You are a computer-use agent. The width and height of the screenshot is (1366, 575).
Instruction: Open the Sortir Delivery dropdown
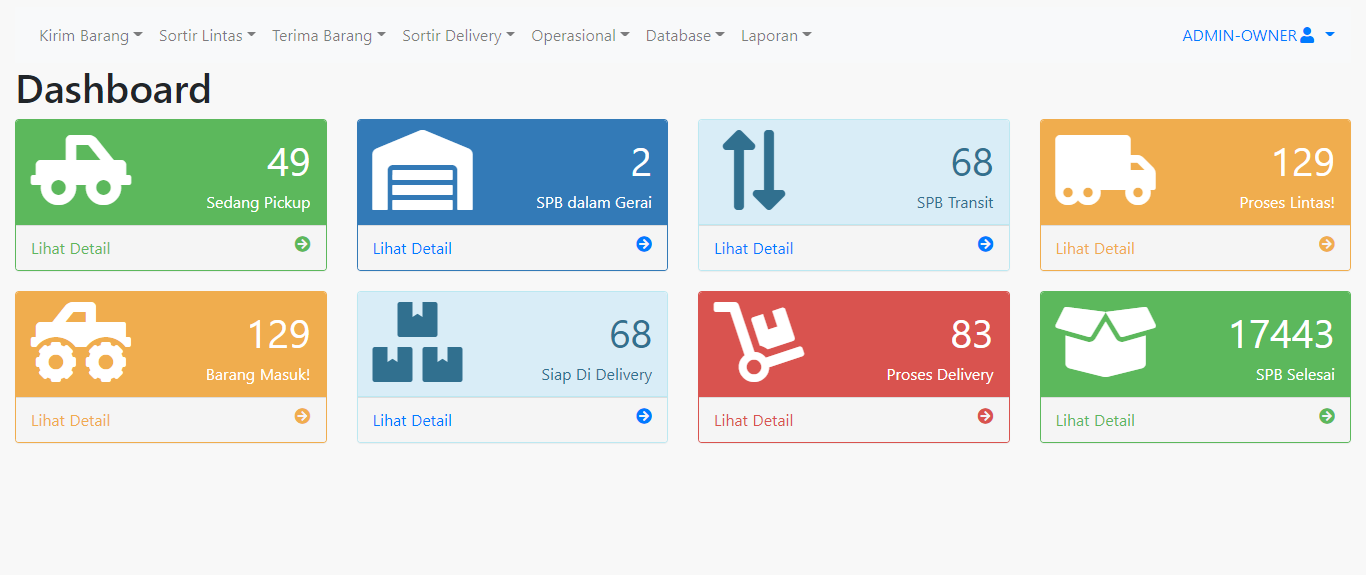point(459,36)
